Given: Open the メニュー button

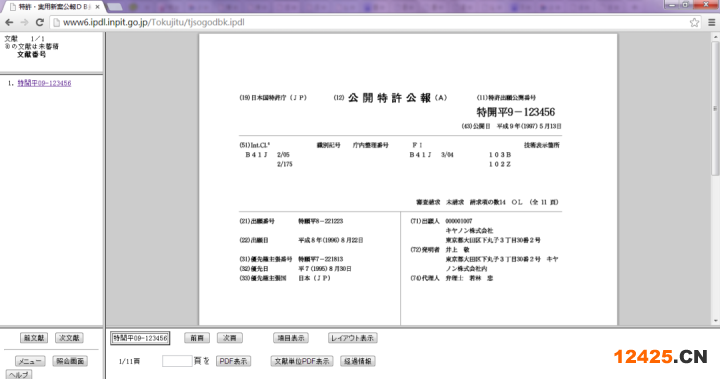Looking at the screenshot, I should pos(30,361).
